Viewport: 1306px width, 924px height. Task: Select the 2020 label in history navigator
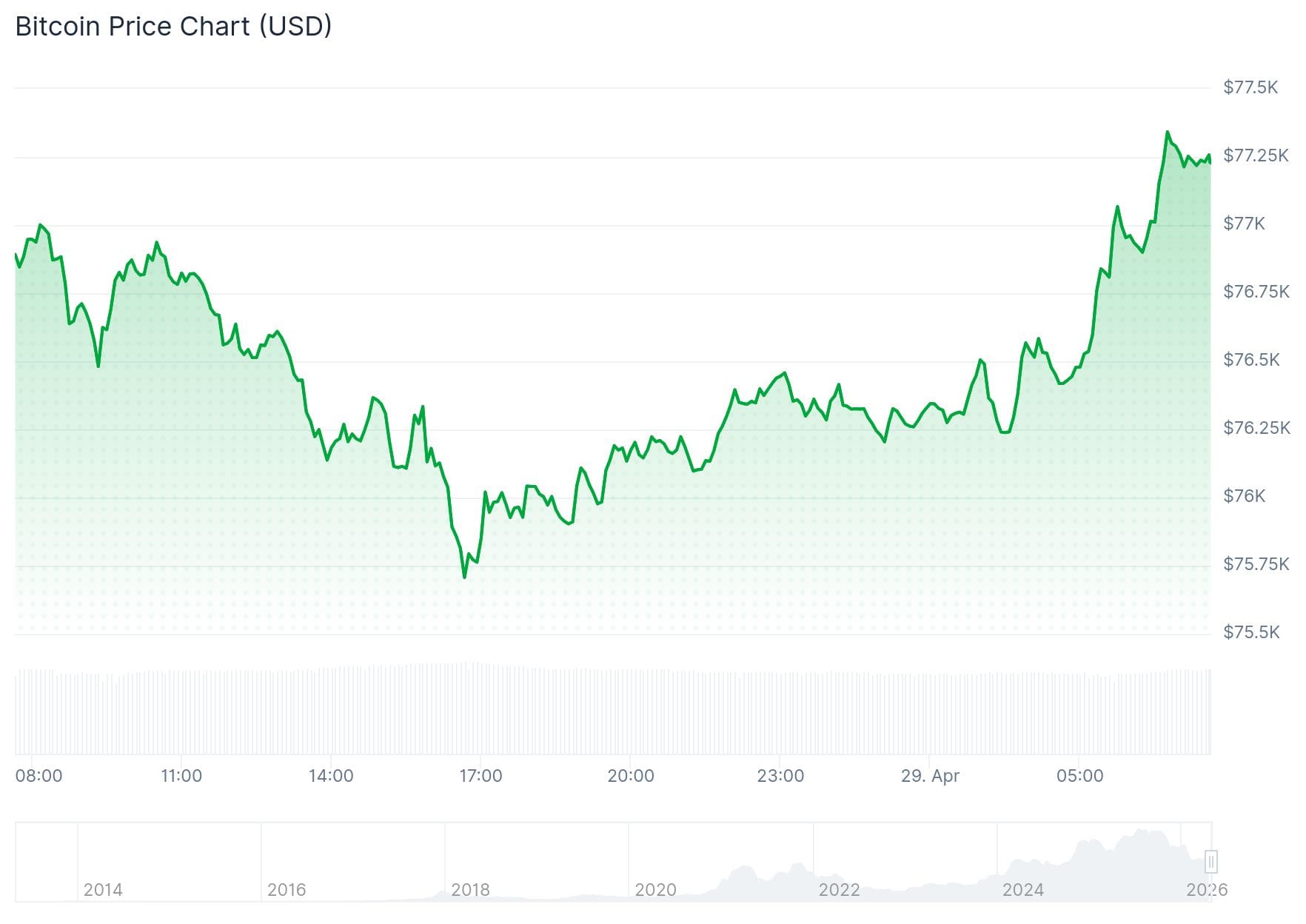[x=655, y=889]
